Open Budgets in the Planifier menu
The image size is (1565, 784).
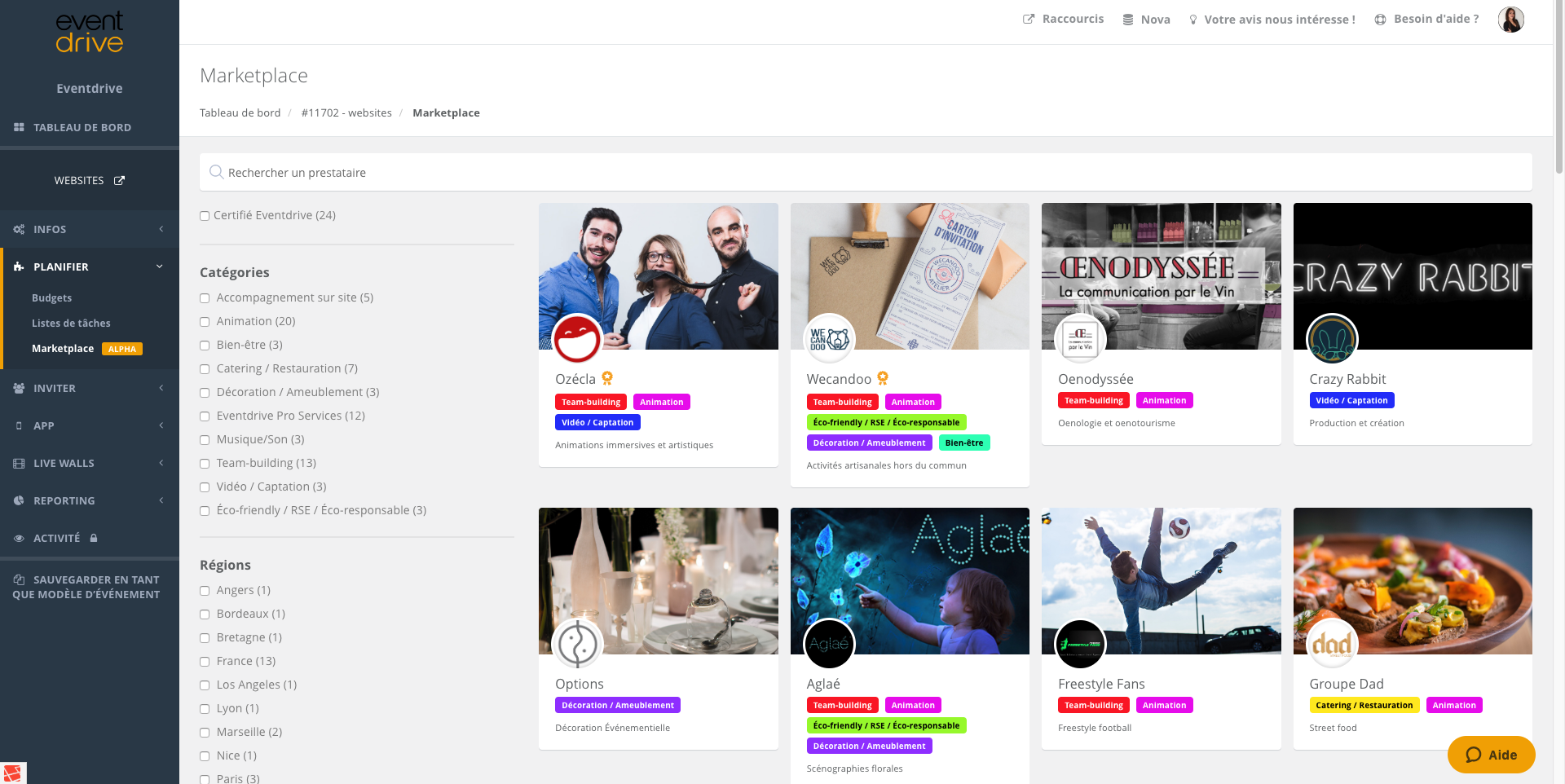point(51,298)
